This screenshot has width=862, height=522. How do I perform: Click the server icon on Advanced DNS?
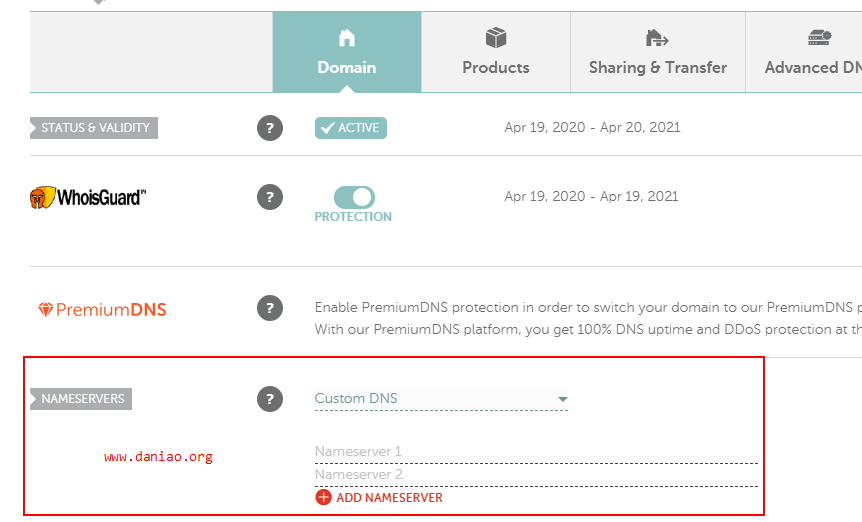point(820,38)
